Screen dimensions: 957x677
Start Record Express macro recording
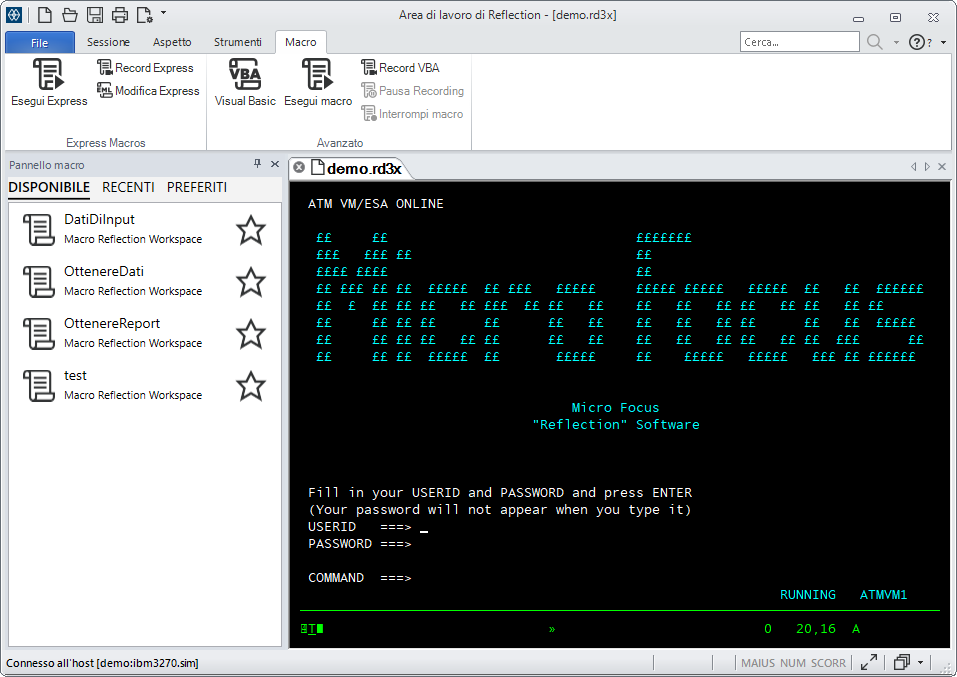(145, 68)
